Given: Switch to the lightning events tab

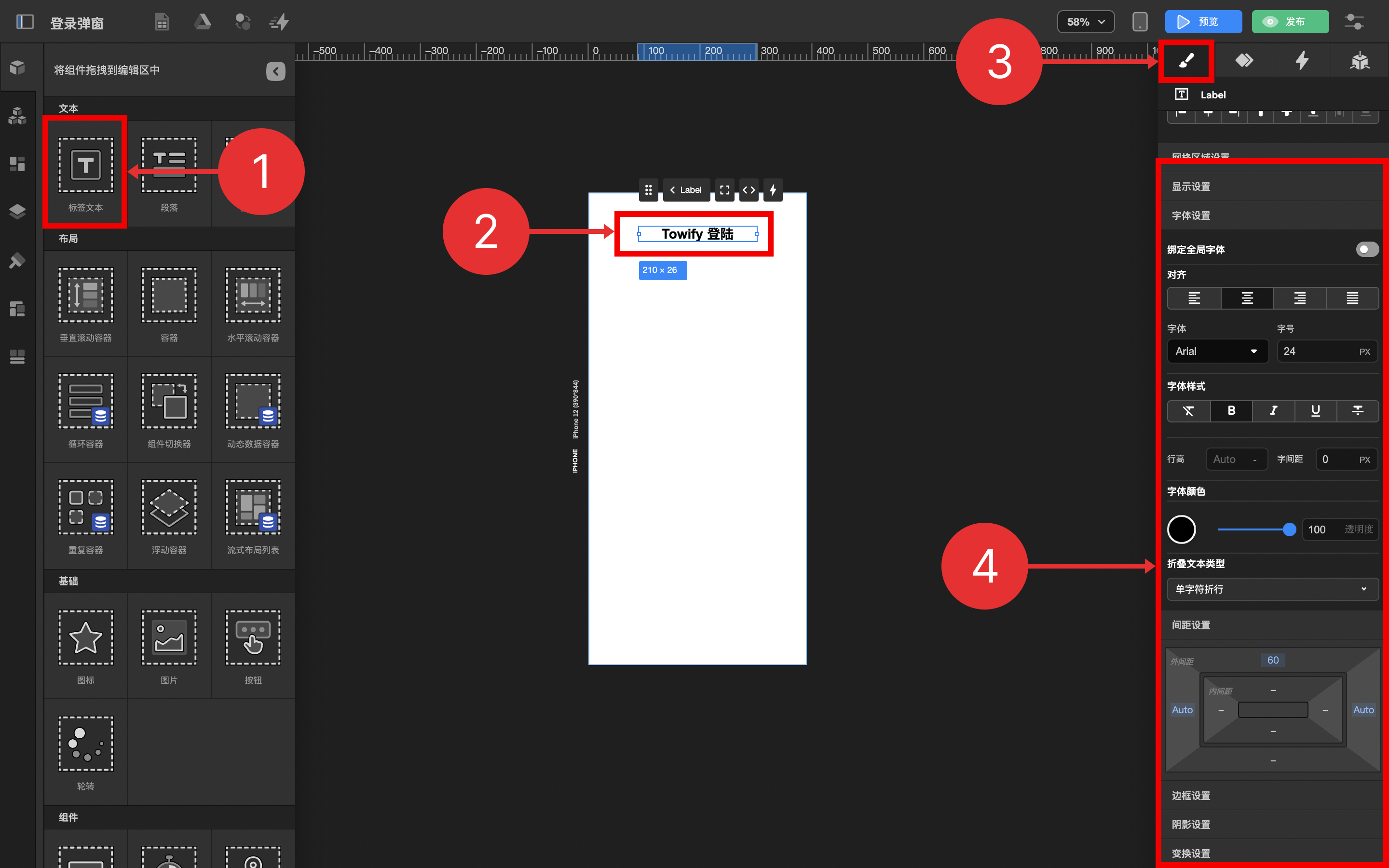Looking at the screenshot, I should (1302, 61).
